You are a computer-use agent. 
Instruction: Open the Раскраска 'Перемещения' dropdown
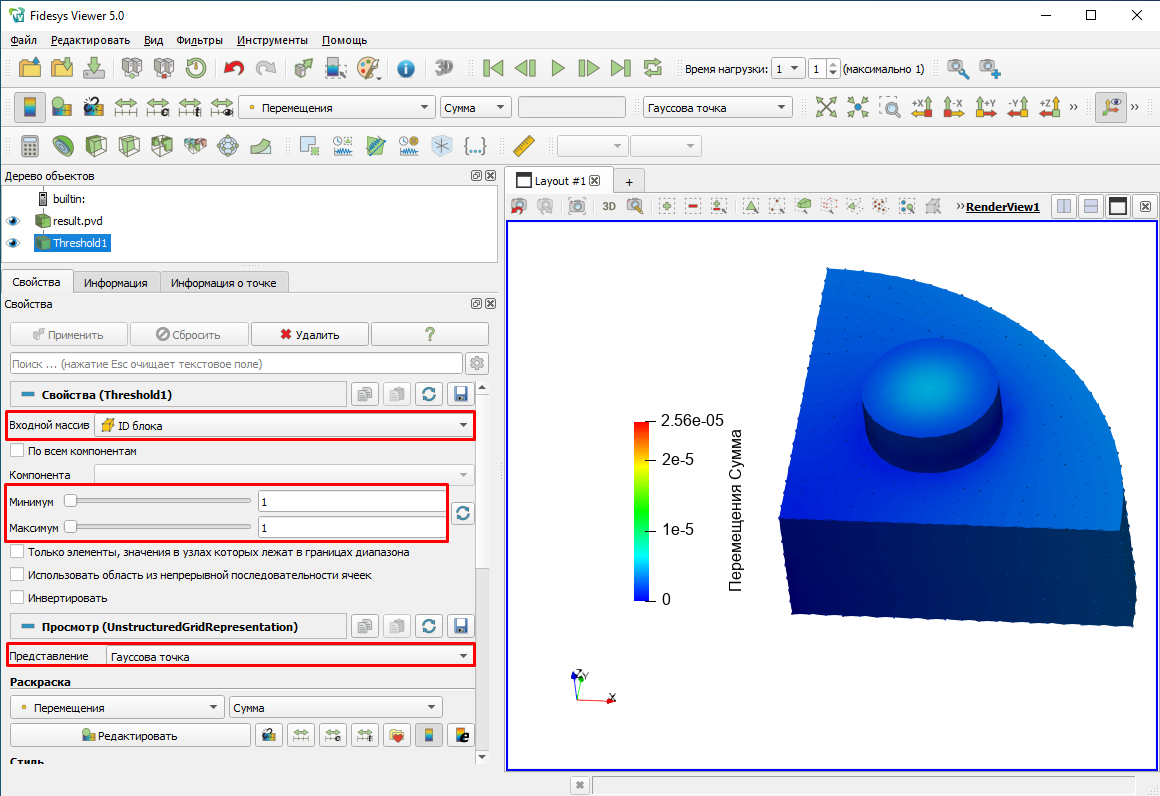(x=117, y=707)
